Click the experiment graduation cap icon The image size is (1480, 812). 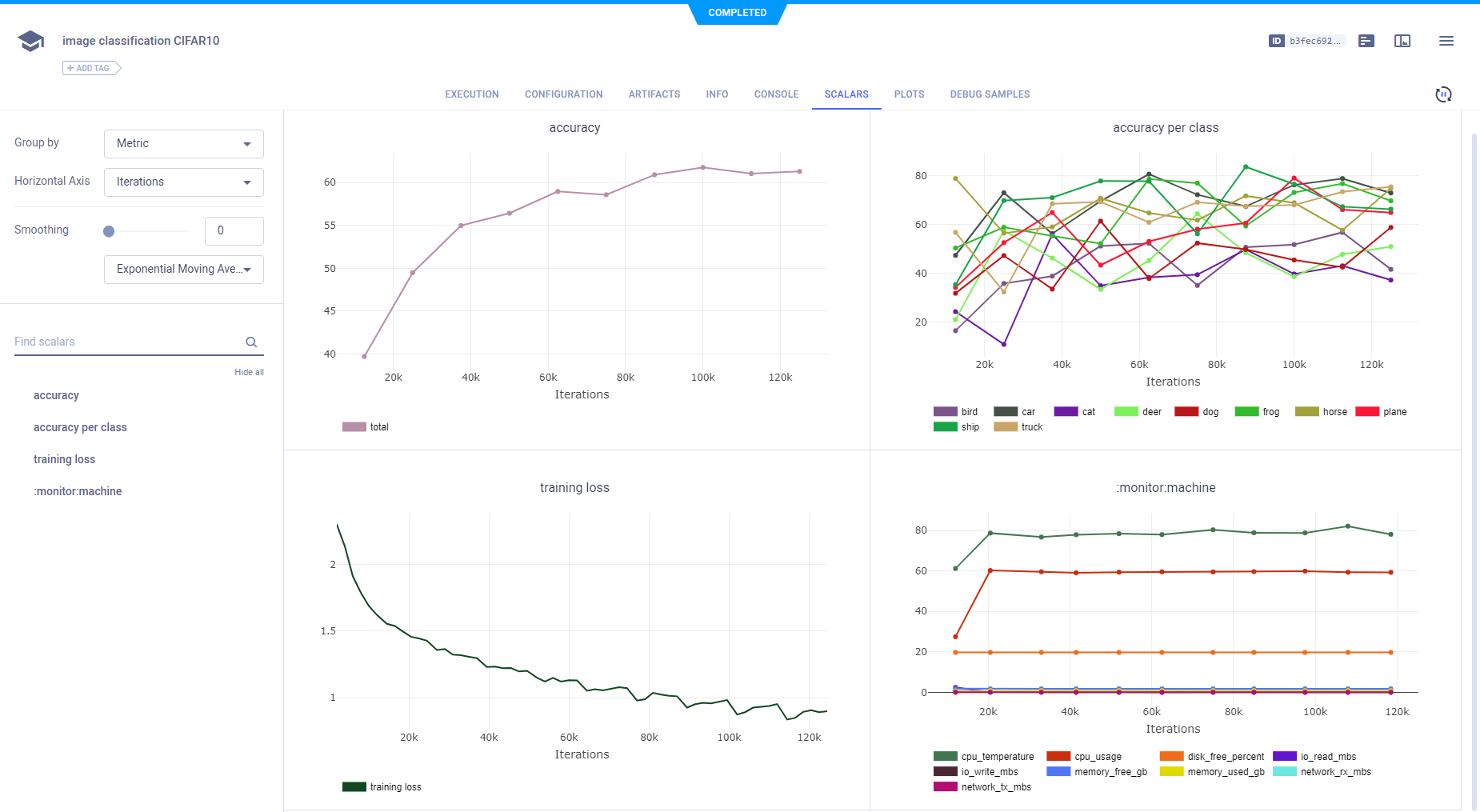click(30, 41)
